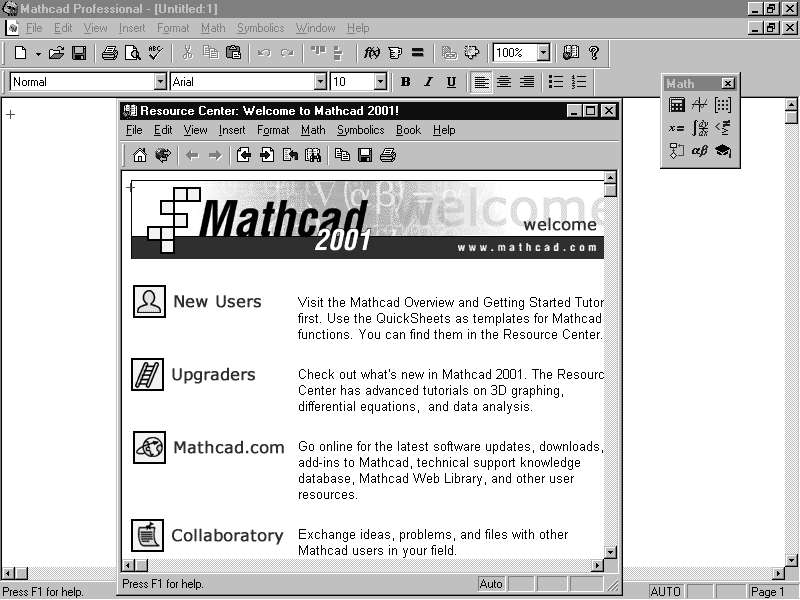Open the Insert menu in the main menu bar
Screen dimensions: 800x600
click(x=132, y=28)
